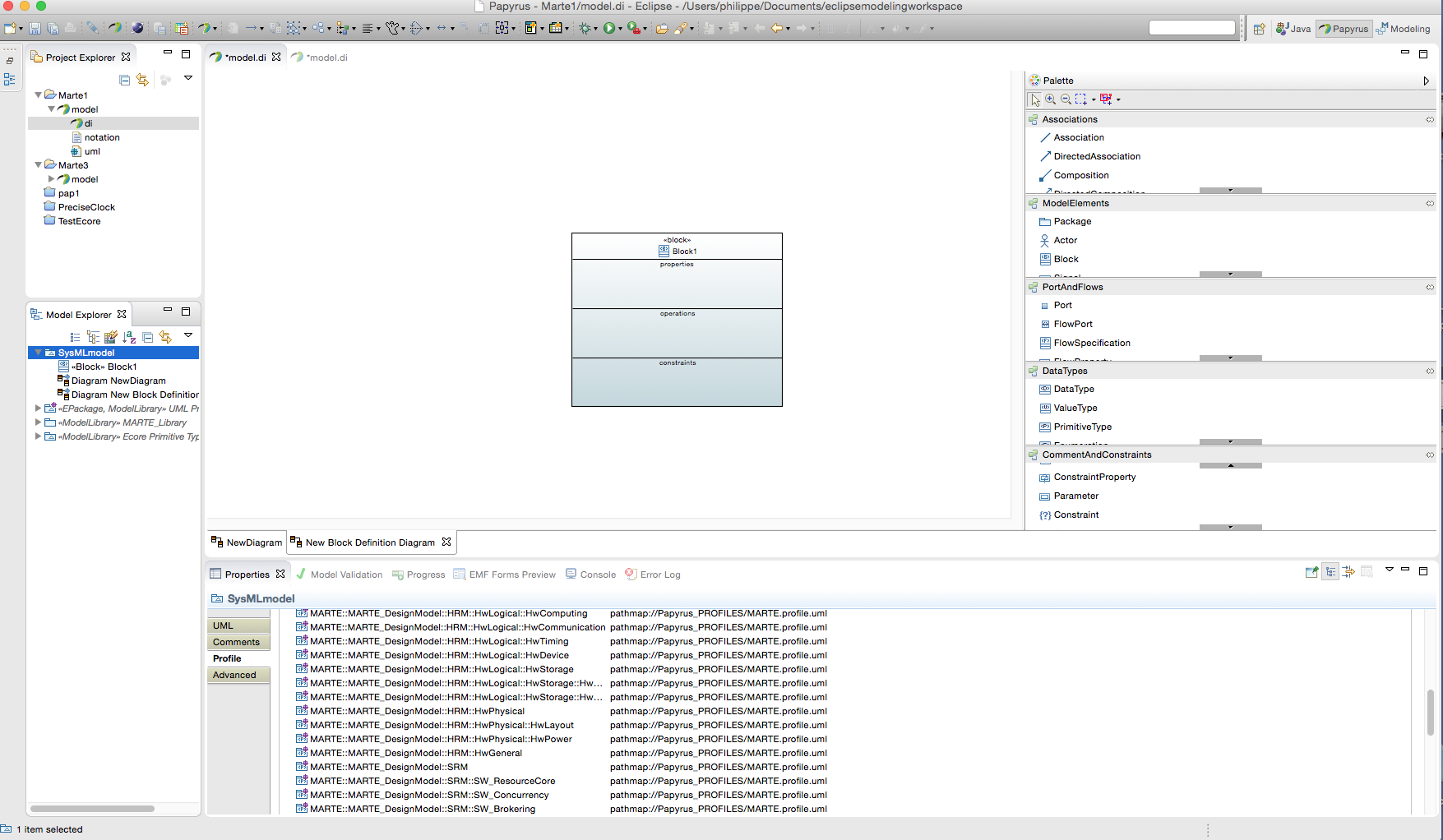
Task: Pin open the Associations palette drawer
Action: coord(1430,120)
